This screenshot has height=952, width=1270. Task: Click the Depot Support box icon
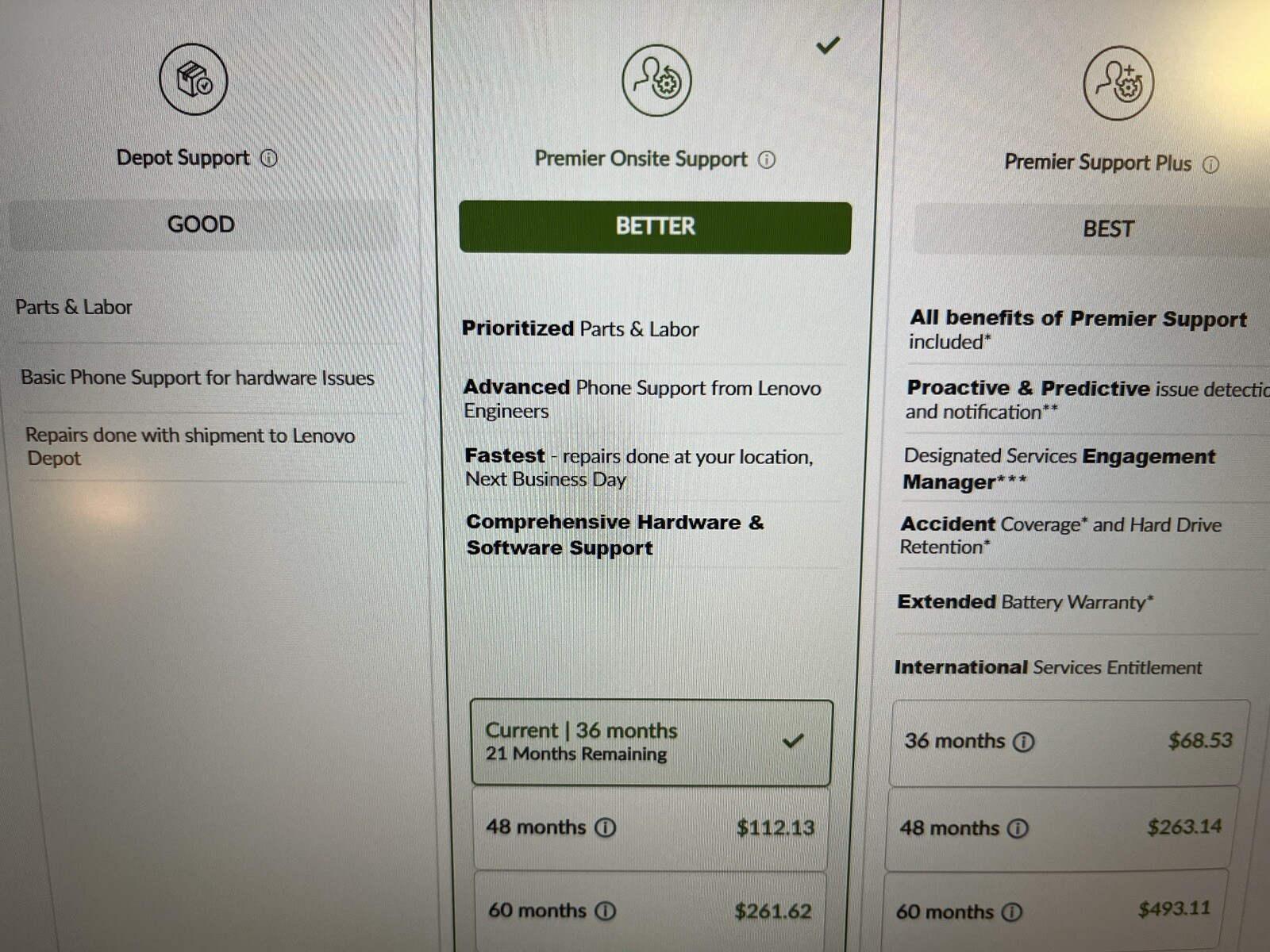[194, 79]
